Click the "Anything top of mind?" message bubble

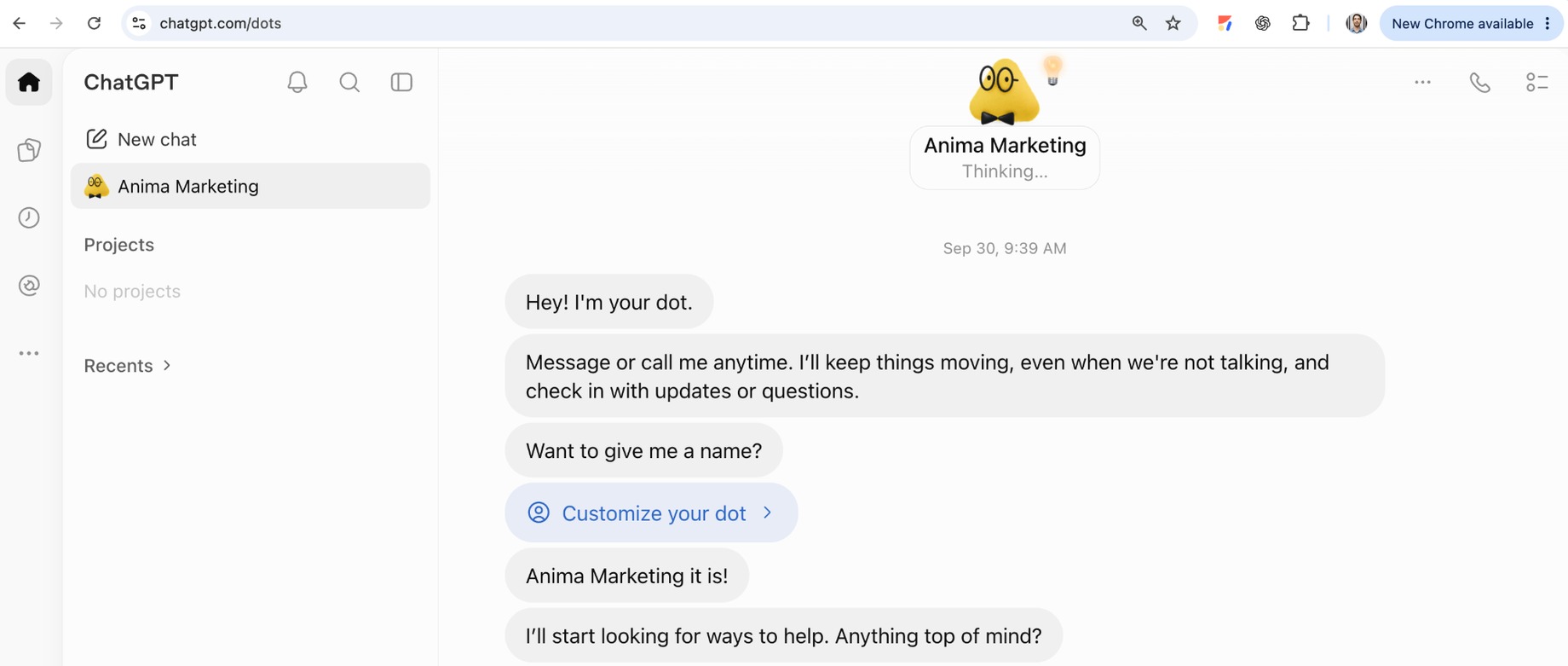pyautogui.click(x=784, y=635)
